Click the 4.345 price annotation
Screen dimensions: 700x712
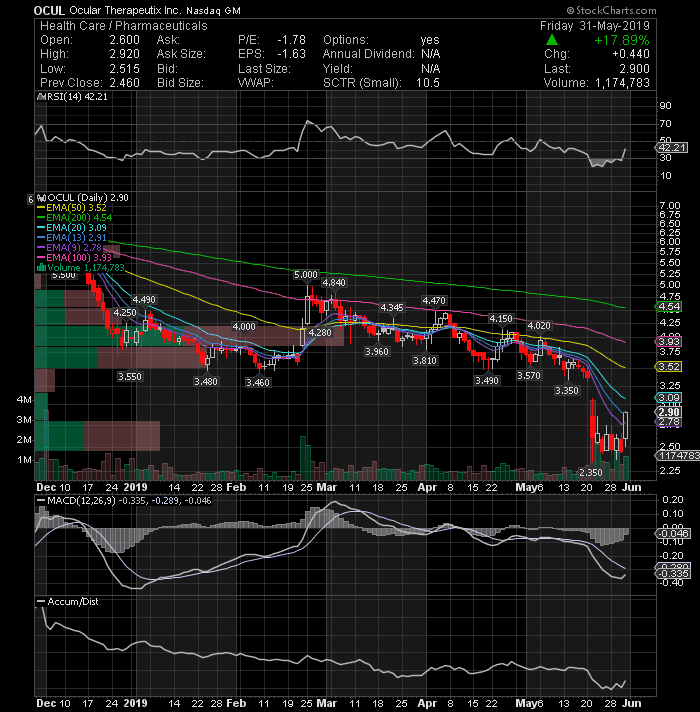point(392,308)
